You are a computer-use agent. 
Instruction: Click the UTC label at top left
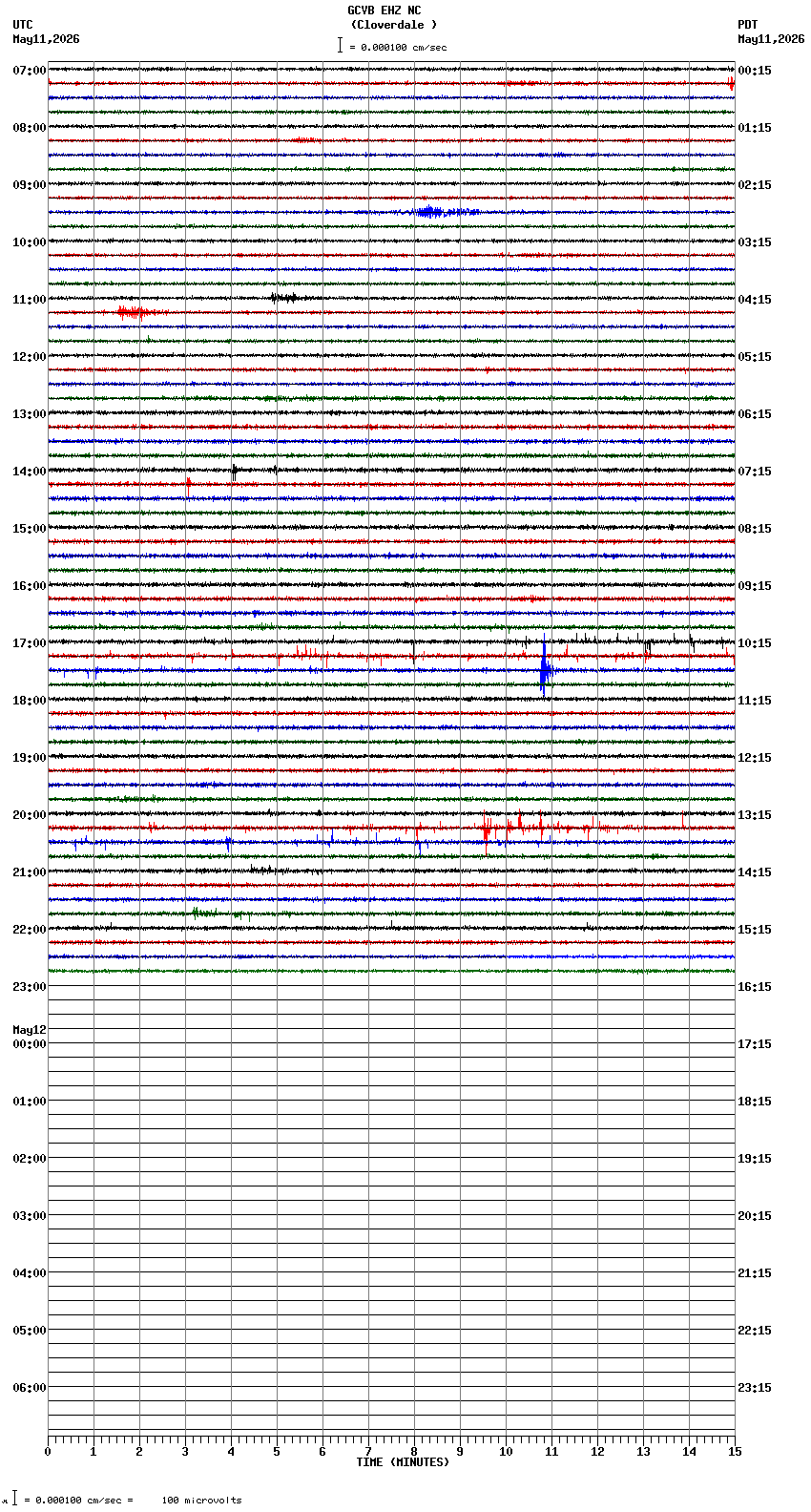coord(23,25)
